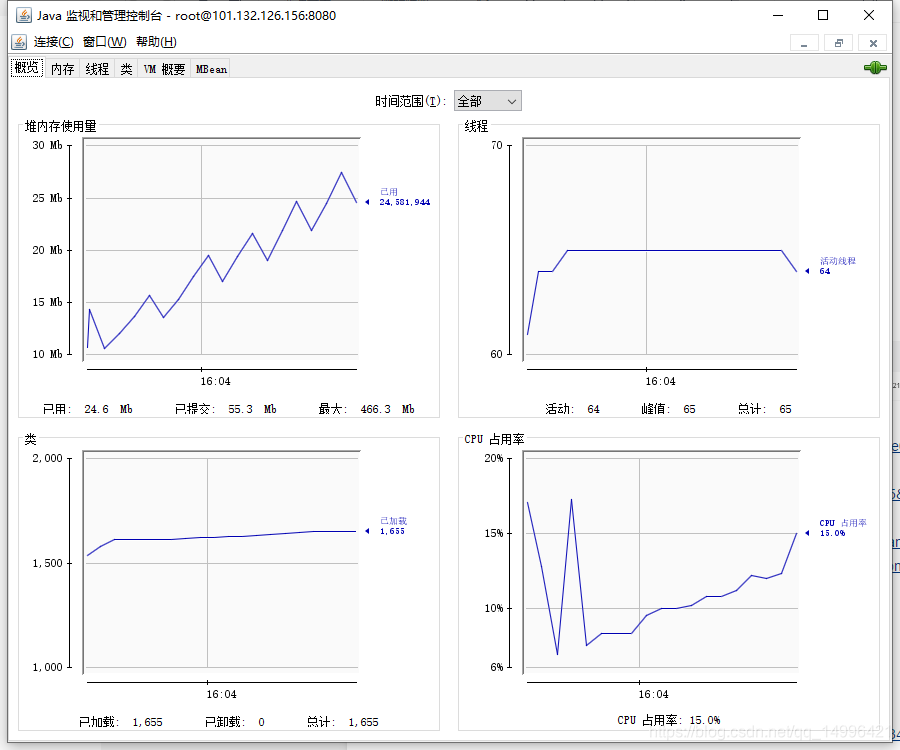Open the 帮助(H) menu
The width and height of the screenshot is (900, 750).
click(156, 42)
